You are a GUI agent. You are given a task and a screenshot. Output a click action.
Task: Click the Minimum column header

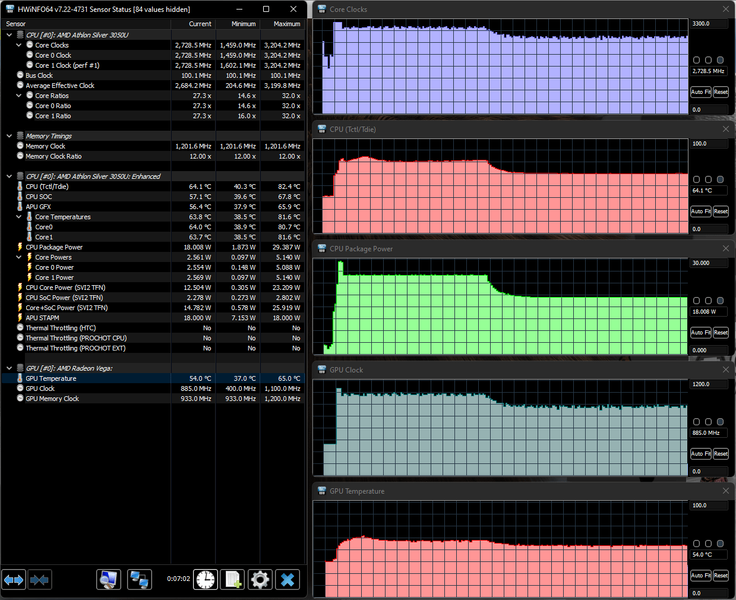tap(238, 24)
